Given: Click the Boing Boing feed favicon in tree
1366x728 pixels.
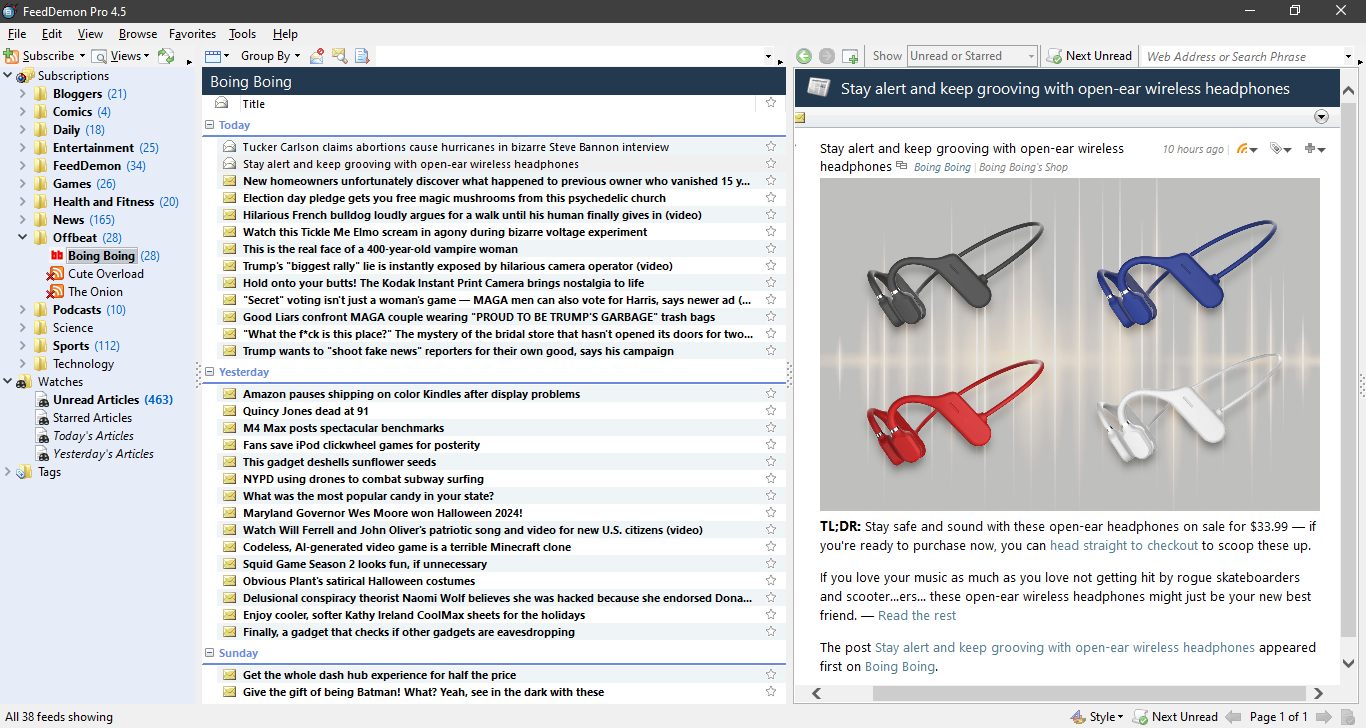Looking at the screenshot, I should coord(57,256).
